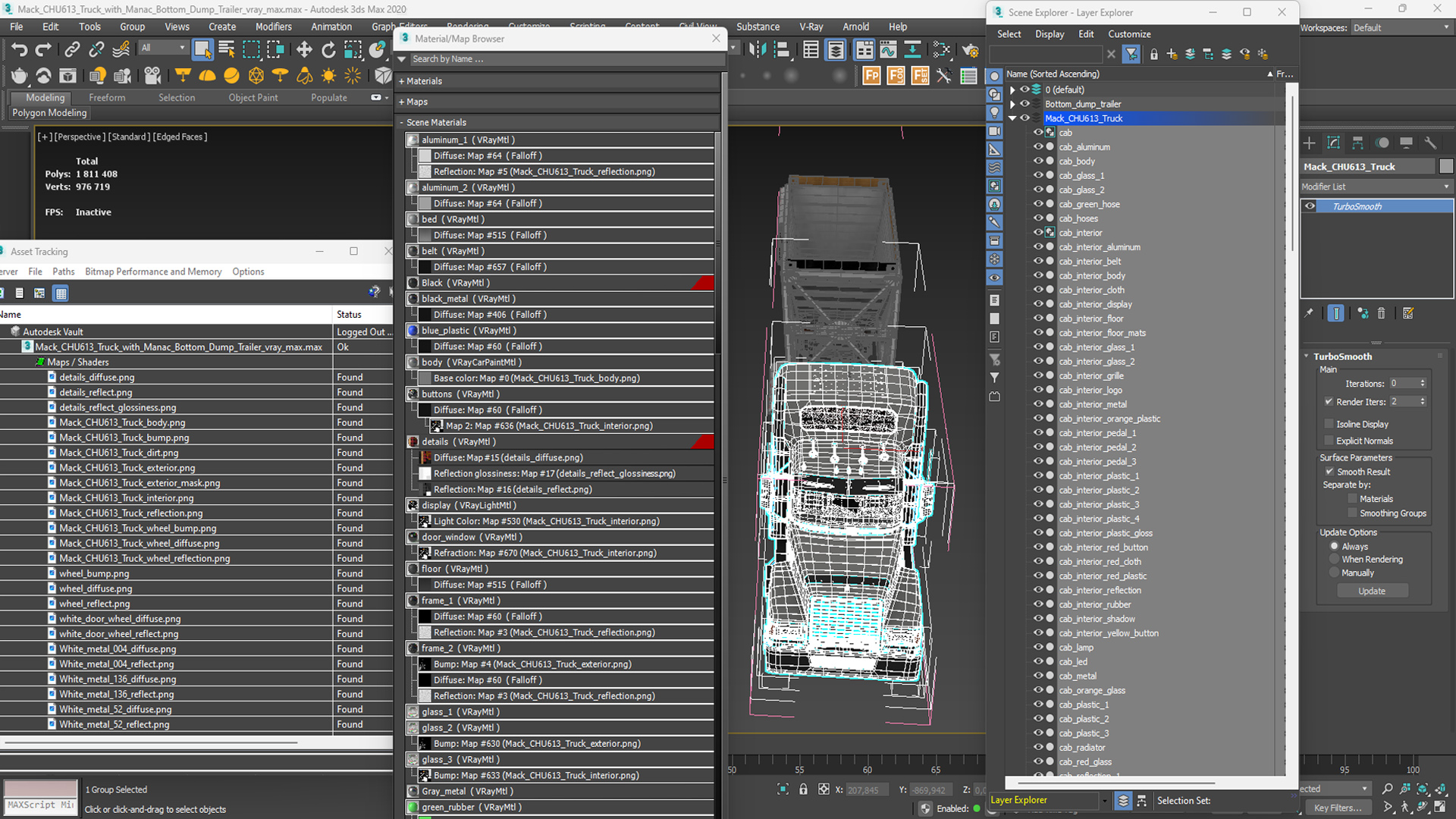The width and height of the screenshot is (1456, 819).
Task: Click the V-Ray sun light icon
Action: tap(328, 76)
